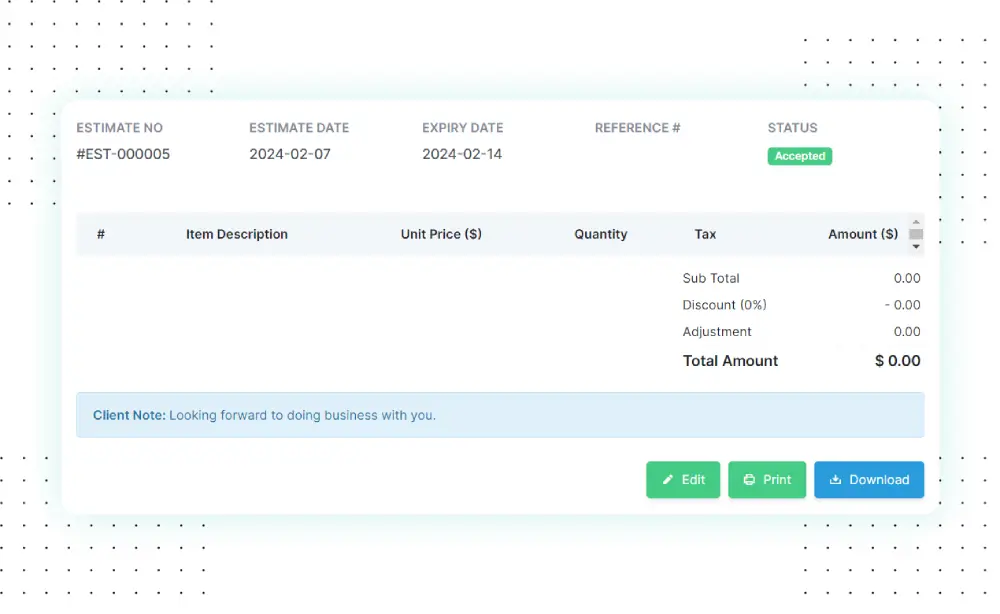This screenshot has height=614, width=1000.
Task: Select the Unit Price ($) column header
Action: tap(441, 234)
